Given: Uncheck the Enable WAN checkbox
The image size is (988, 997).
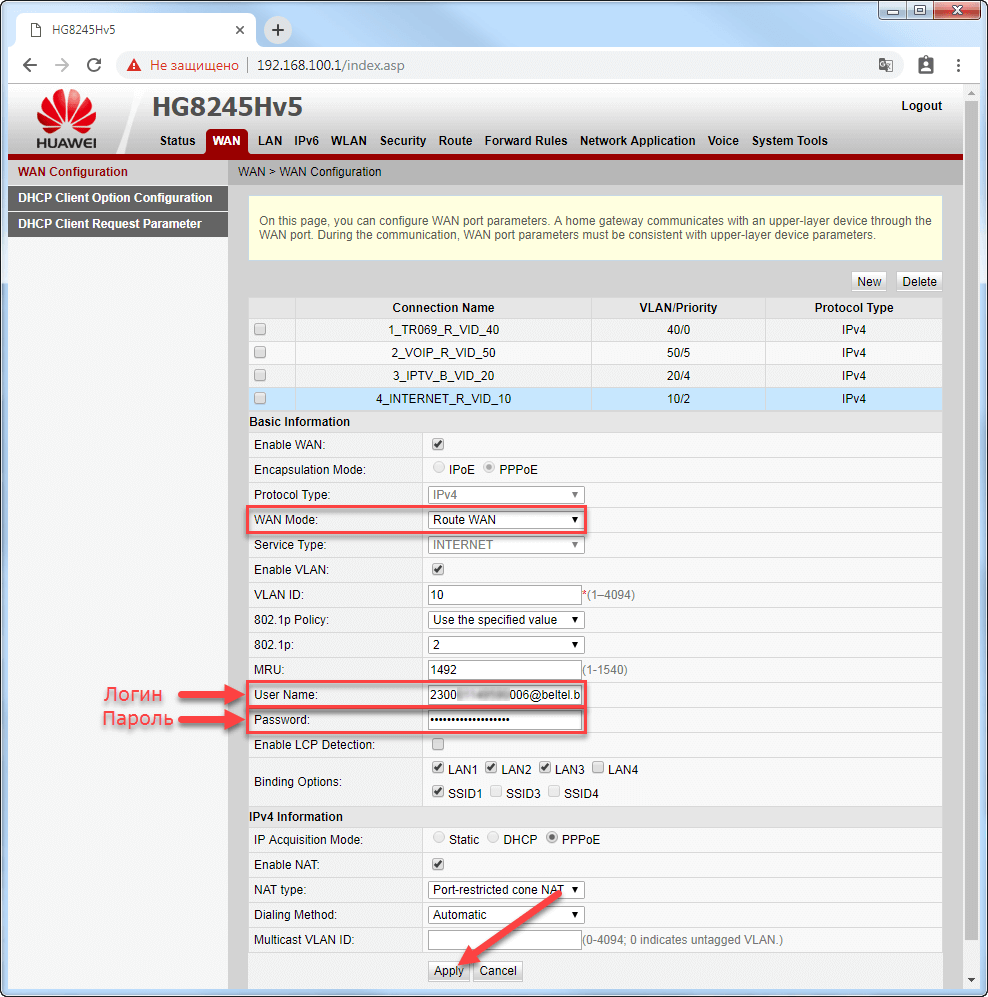Looking at the screenshot, I should click(437, 444).
